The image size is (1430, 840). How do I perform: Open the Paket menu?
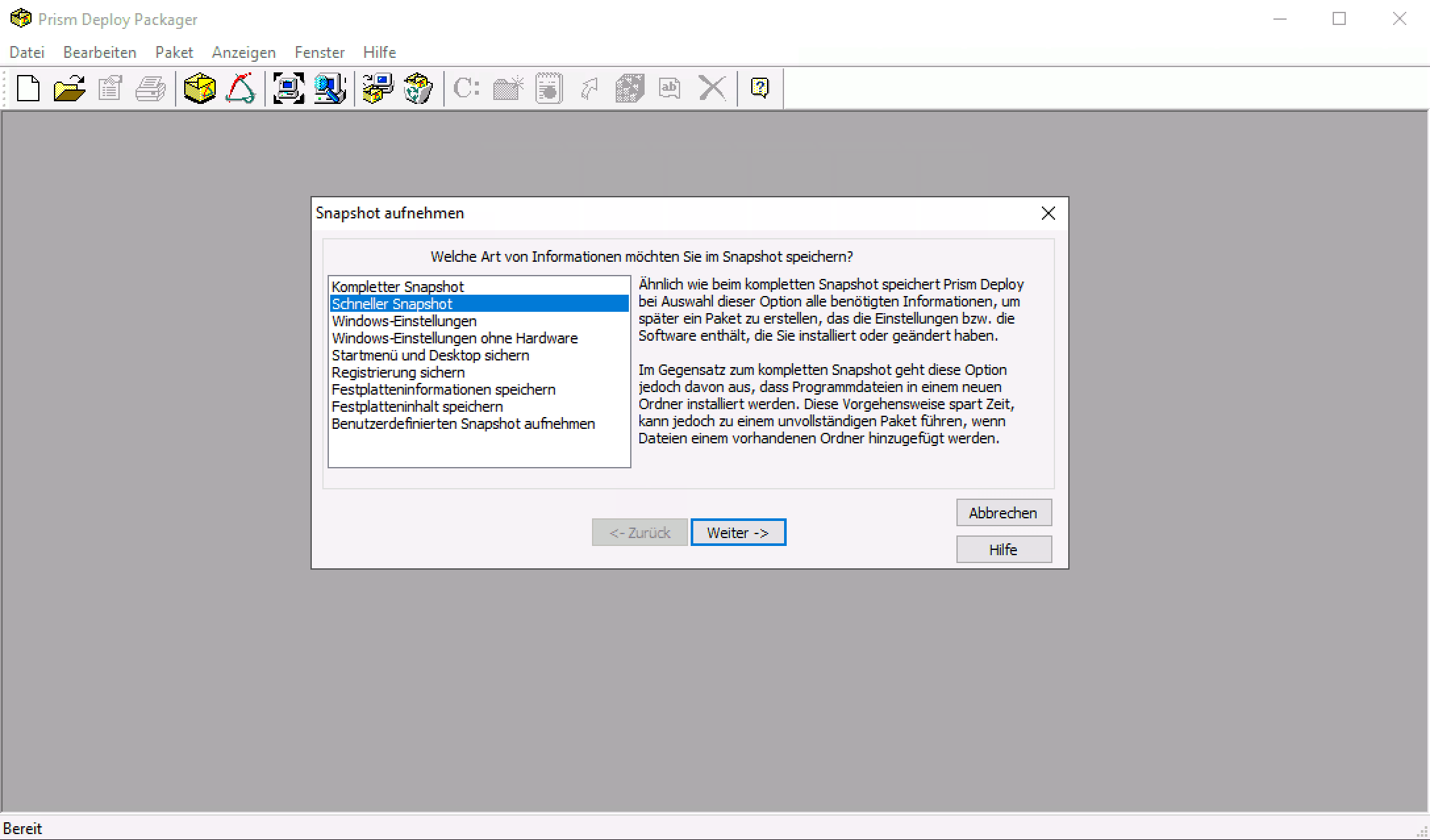[x=174, y=53]
